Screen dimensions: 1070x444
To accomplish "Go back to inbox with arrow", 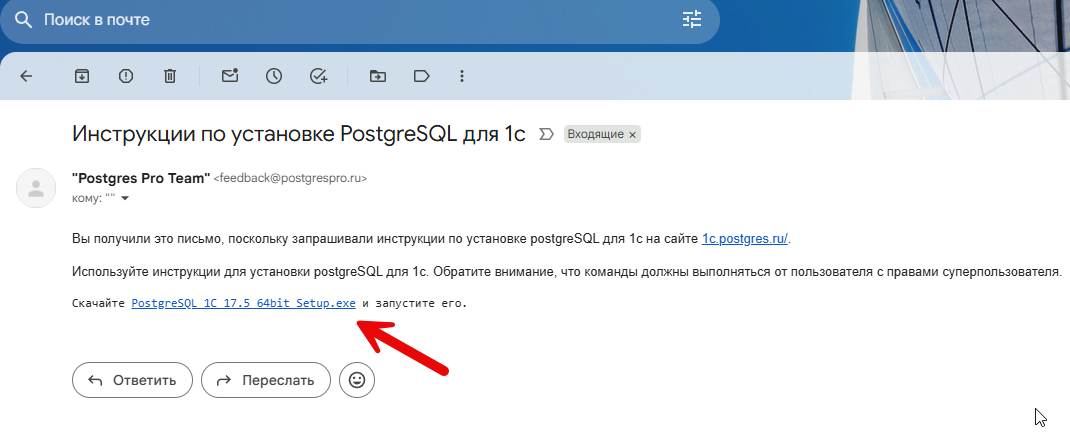I will tap(27, 76).
